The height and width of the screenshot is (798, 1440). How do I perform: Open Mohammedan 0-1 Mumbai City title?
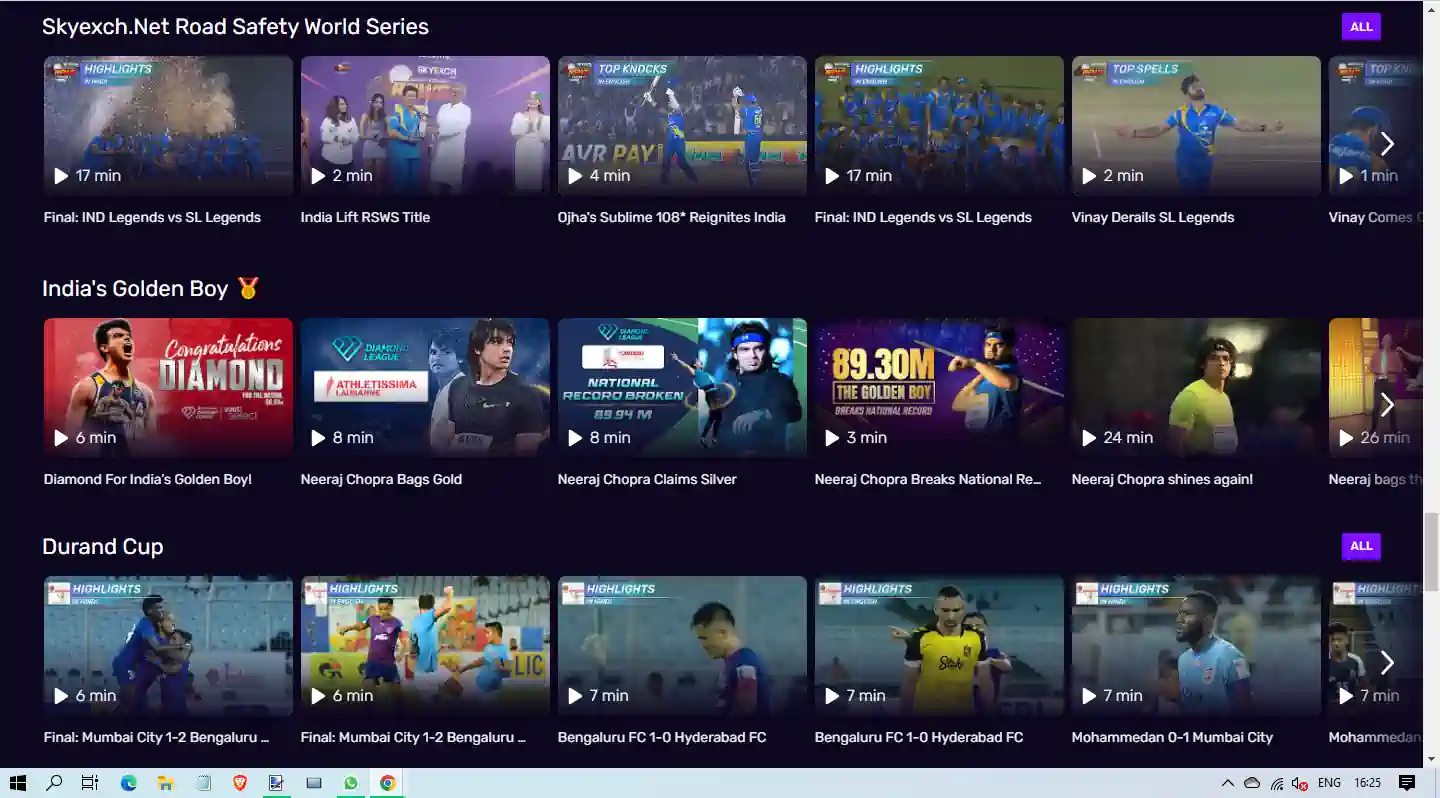click(1172, 737)
